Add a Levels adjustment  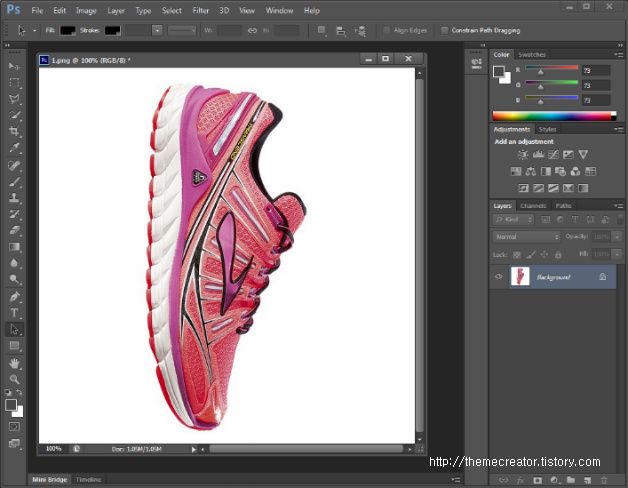(x=538, y=155)
